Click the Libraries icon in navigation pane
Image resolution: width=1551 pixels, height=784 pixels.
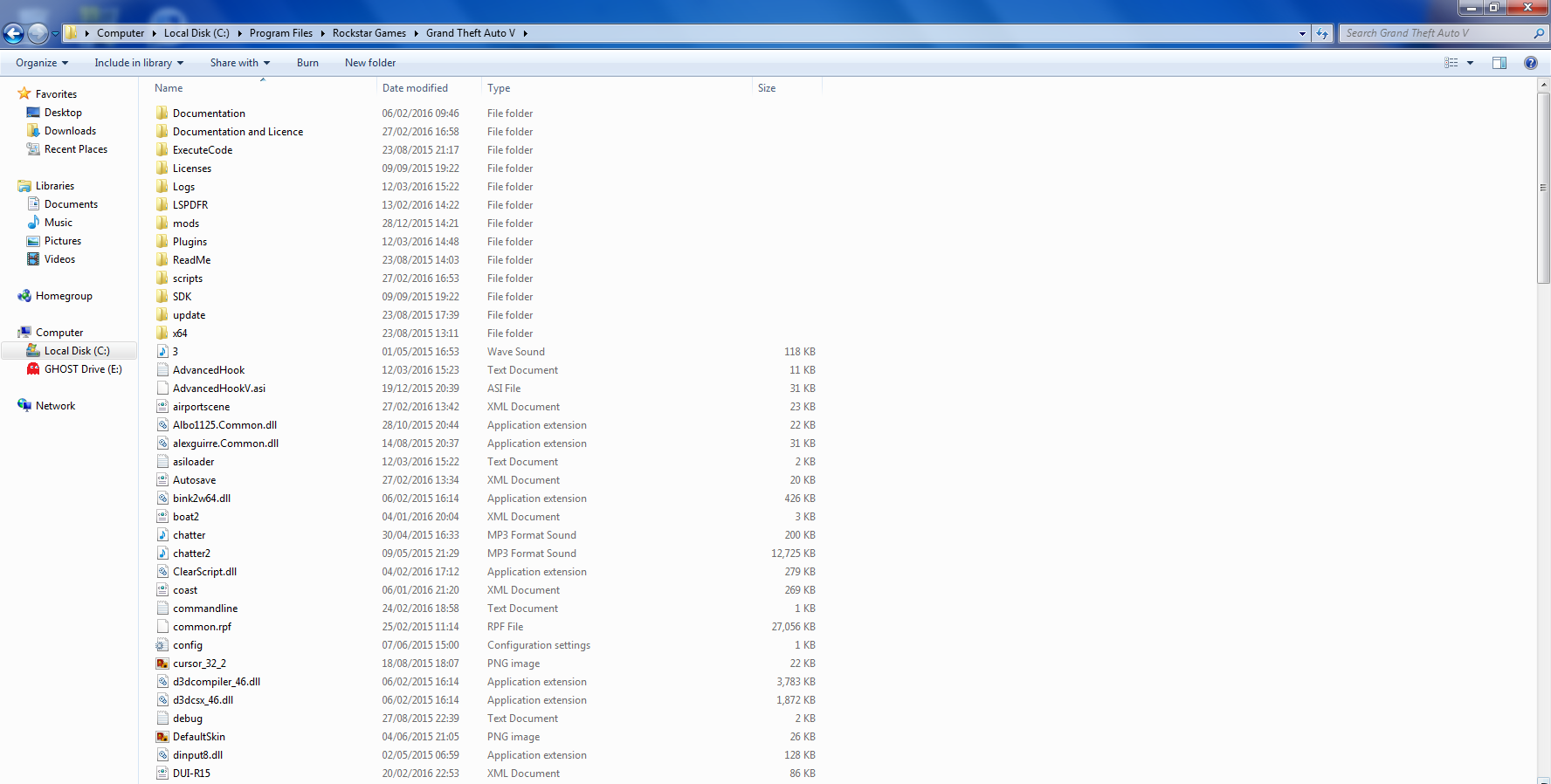tap(24, 185)
